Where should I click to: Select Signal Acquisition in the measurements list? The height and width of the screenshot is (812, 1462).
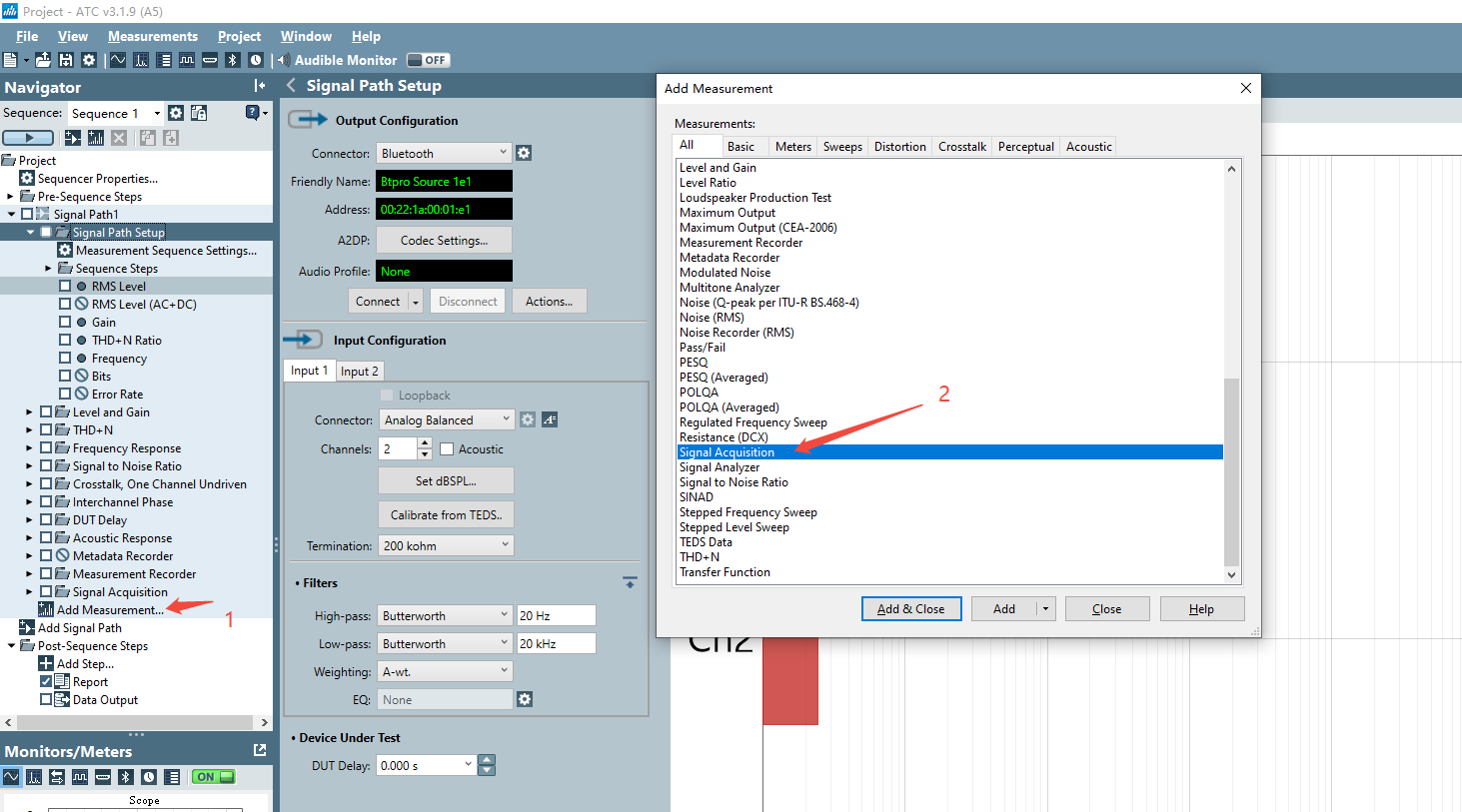[949, 451]
